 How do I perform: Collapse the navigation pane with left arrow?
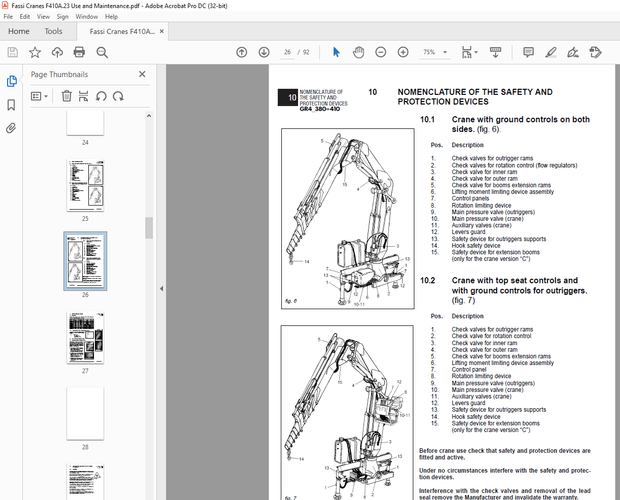pyautogui.click(x=162, y=289)
